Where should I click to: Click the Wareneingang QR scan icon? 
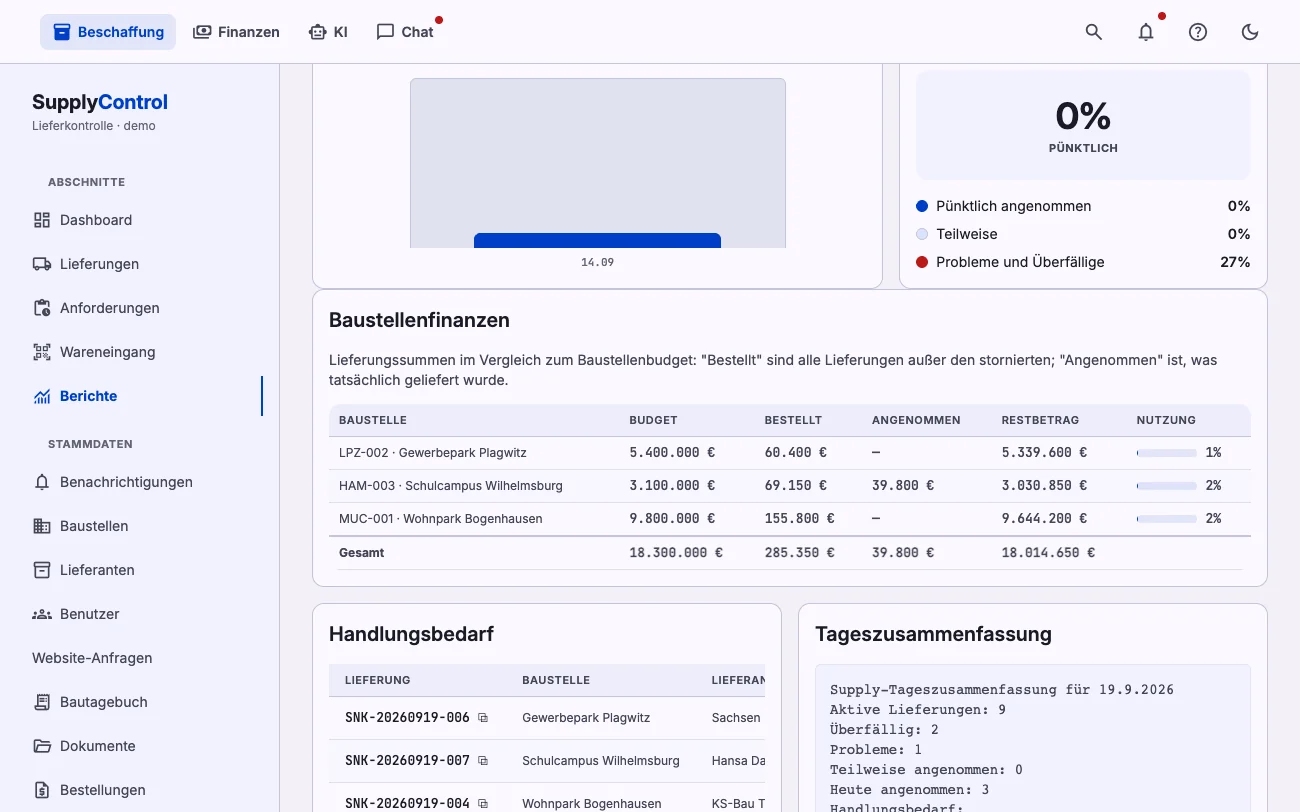point(42,352)
